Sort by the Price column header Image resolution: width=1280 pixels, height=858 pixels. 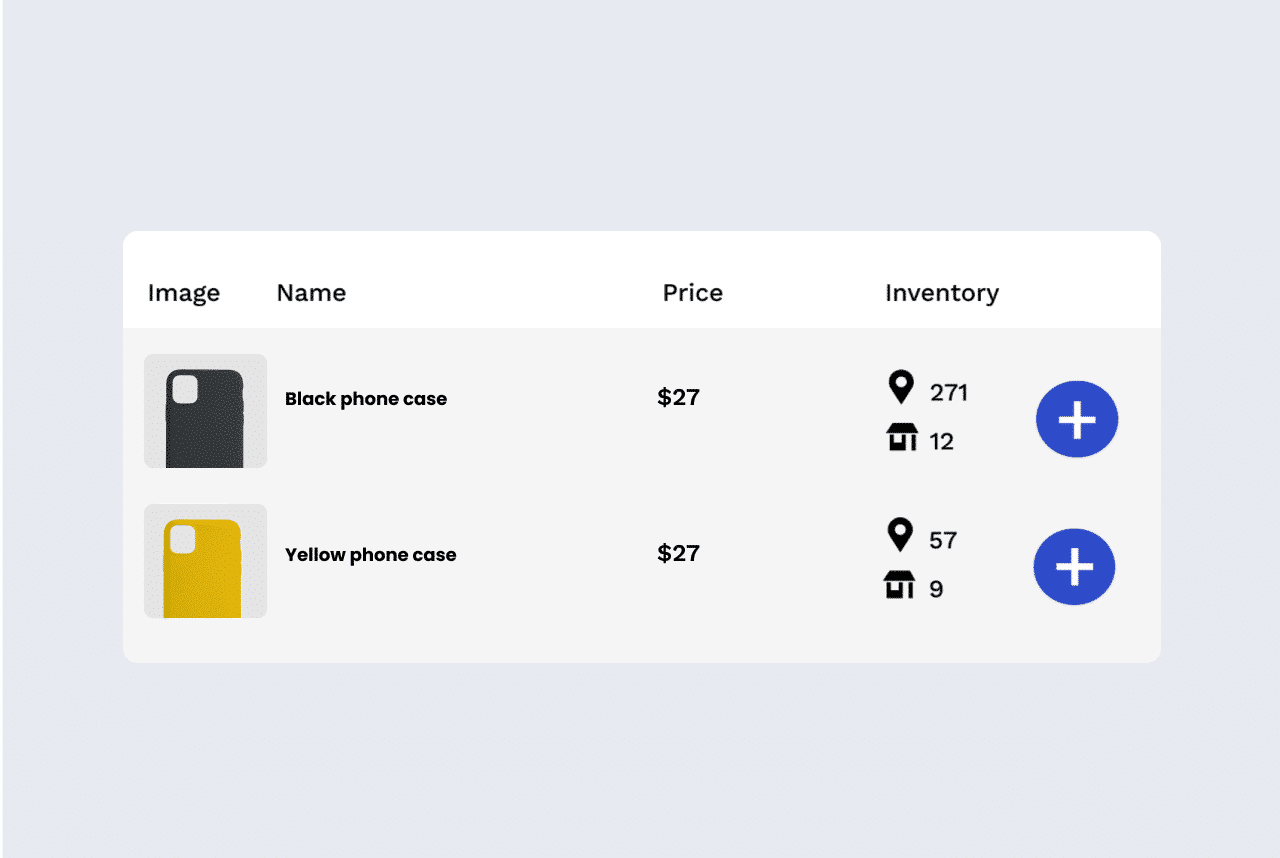pos(693,293)
